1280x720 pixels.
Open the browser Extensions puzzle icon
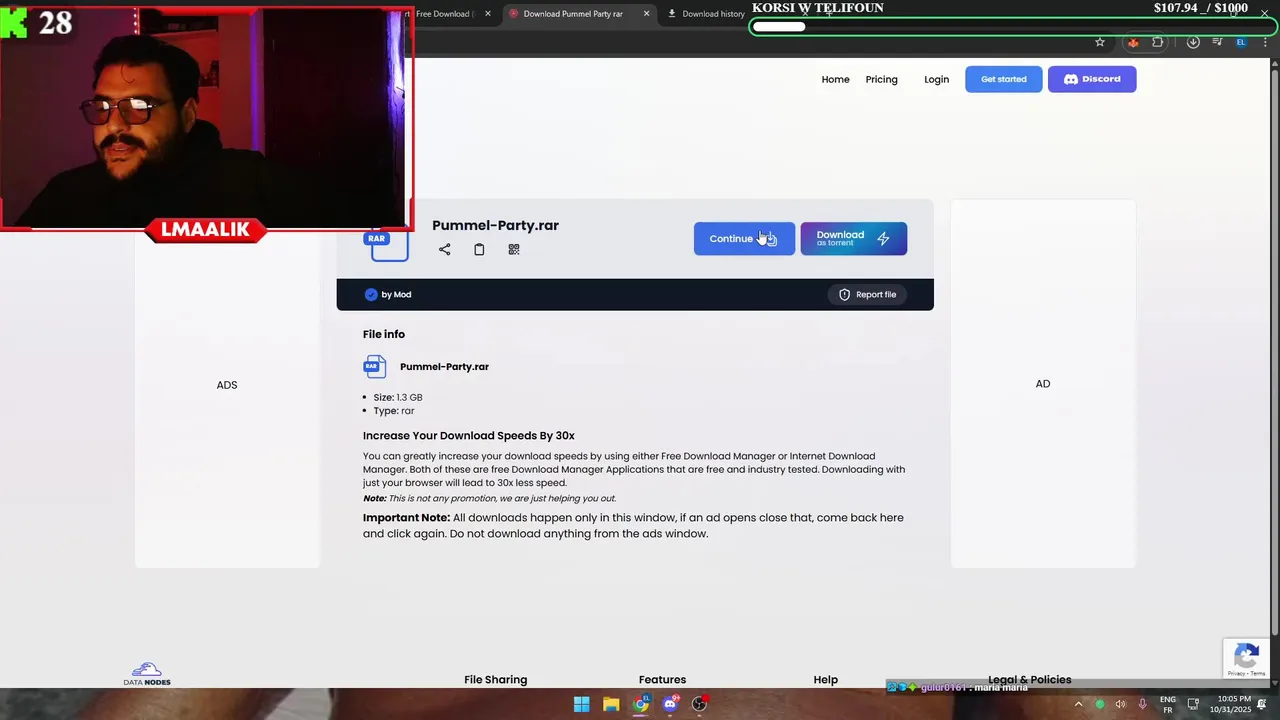pos(1158,42)
